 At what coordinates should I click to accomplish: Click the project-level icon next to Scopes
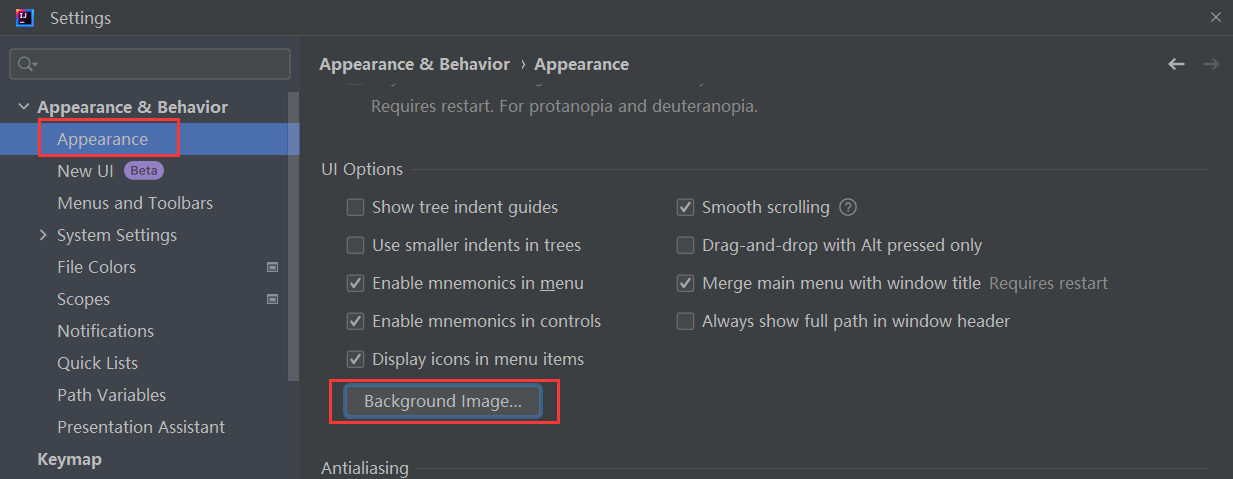[x=272, y=299]
